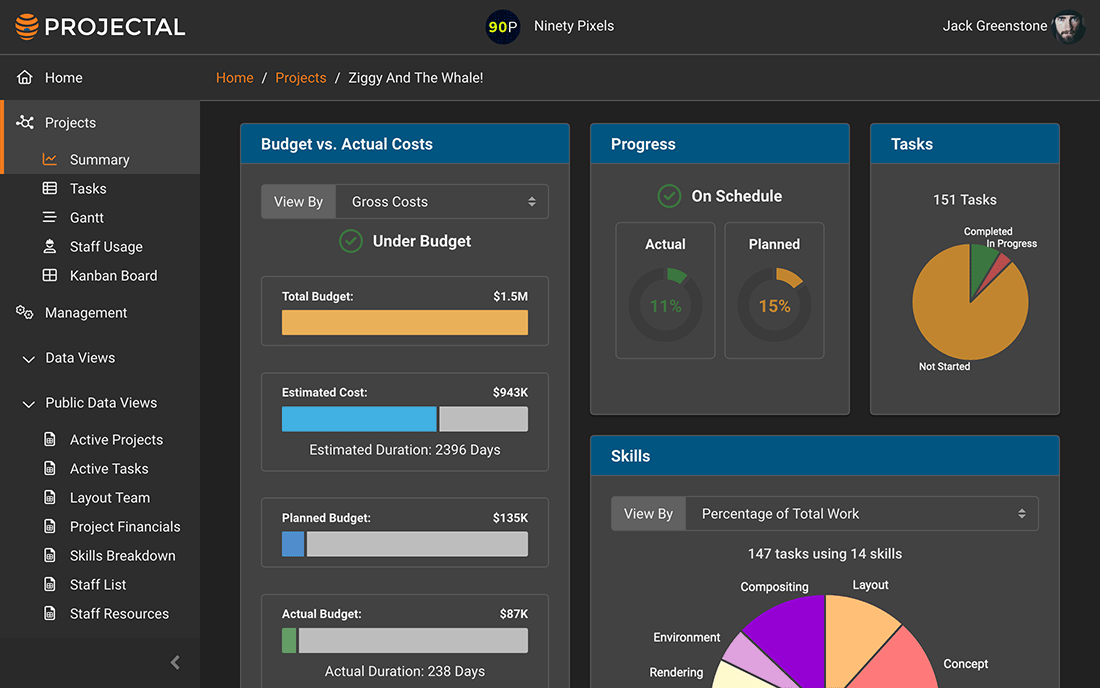The height and width of the screenshot is (688, 1100).
Task: Click the Home house icon in sidebar
Action: [25, 77]
